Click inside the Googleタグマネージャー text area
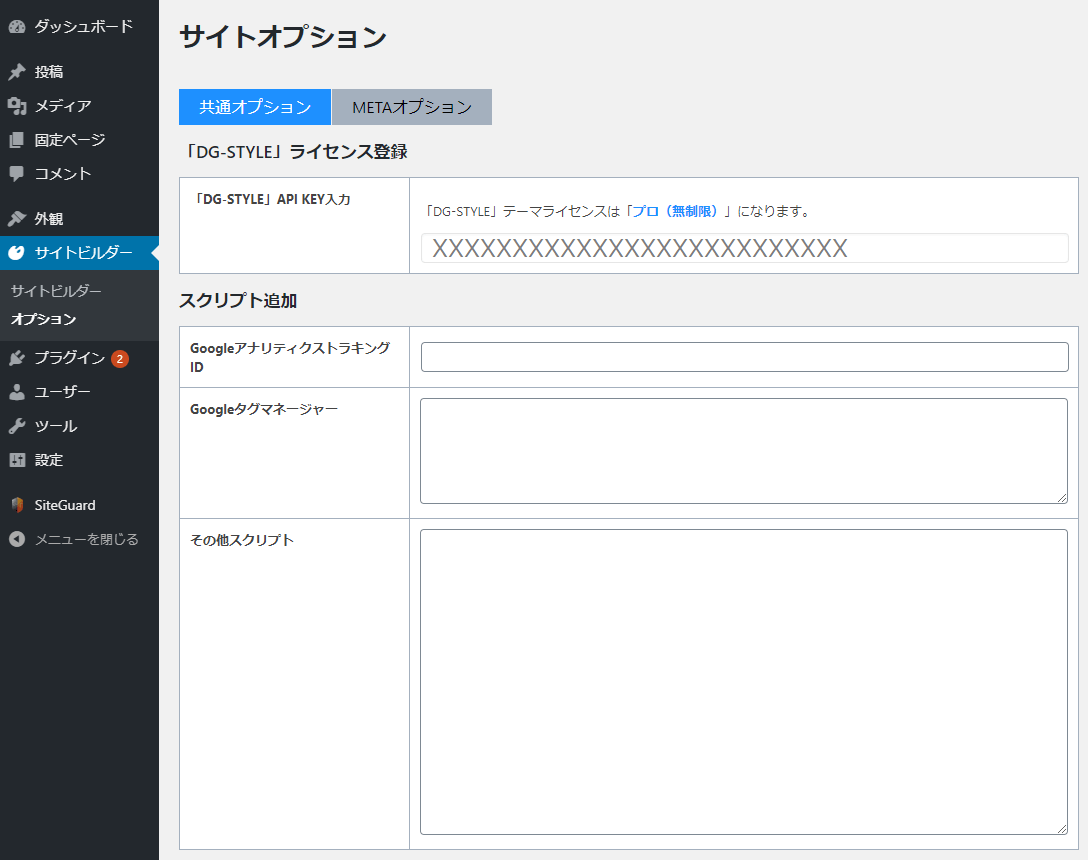This screenshot has height=860, width=1088. pyautogui.click(x=744, y=451)
